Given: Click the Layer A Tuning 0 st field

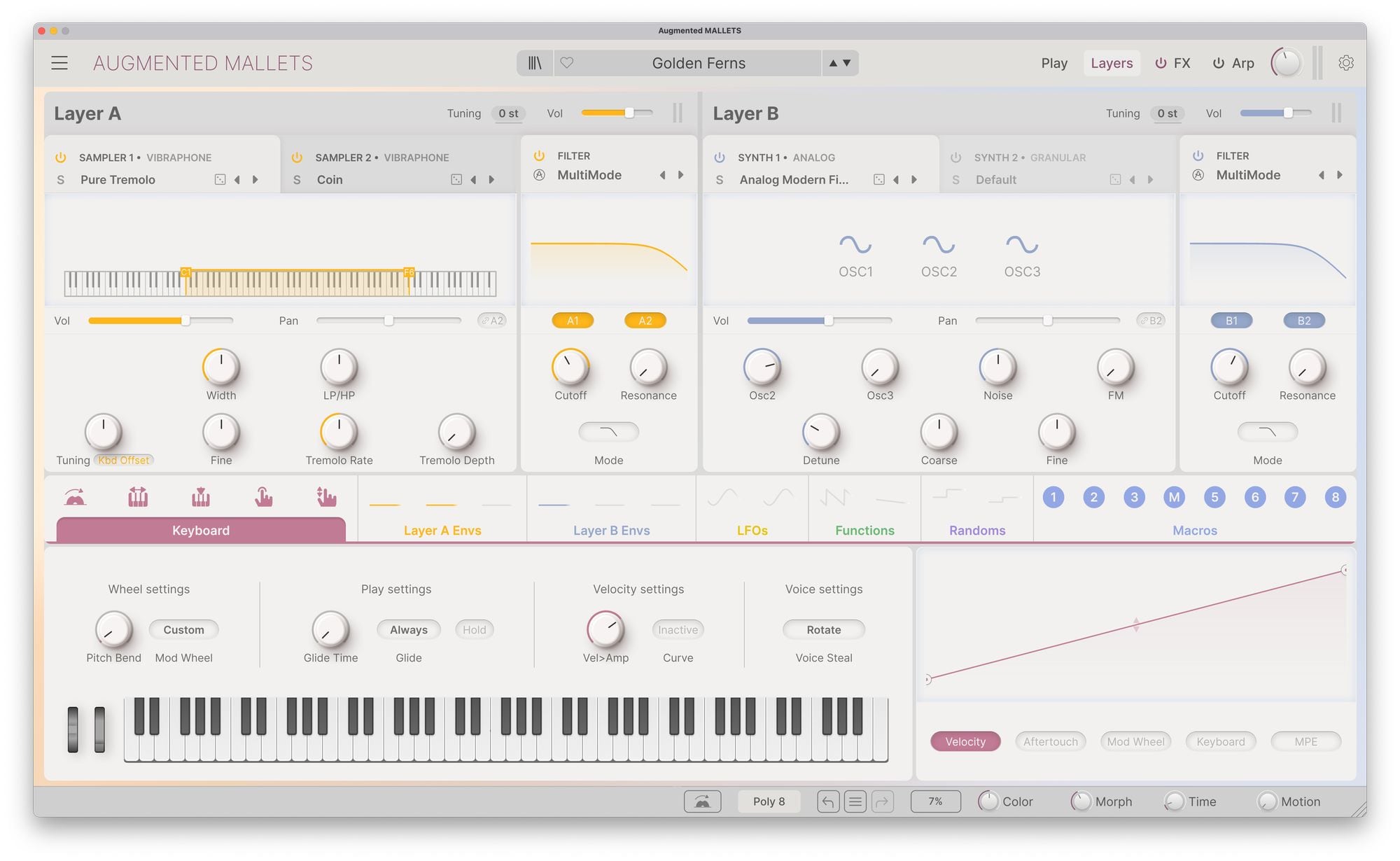Looking at the screenshot, I should coord(508,113).
